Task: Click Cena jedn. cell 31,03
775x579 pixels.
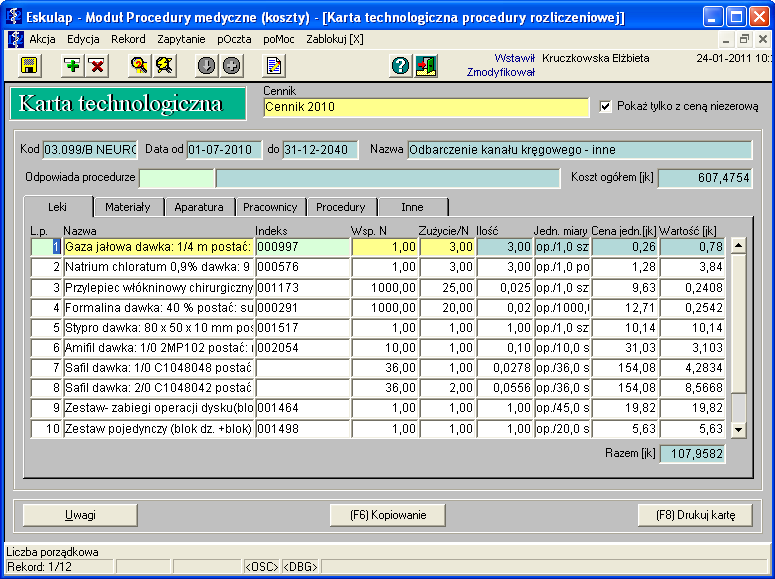Action: (625, 348)
